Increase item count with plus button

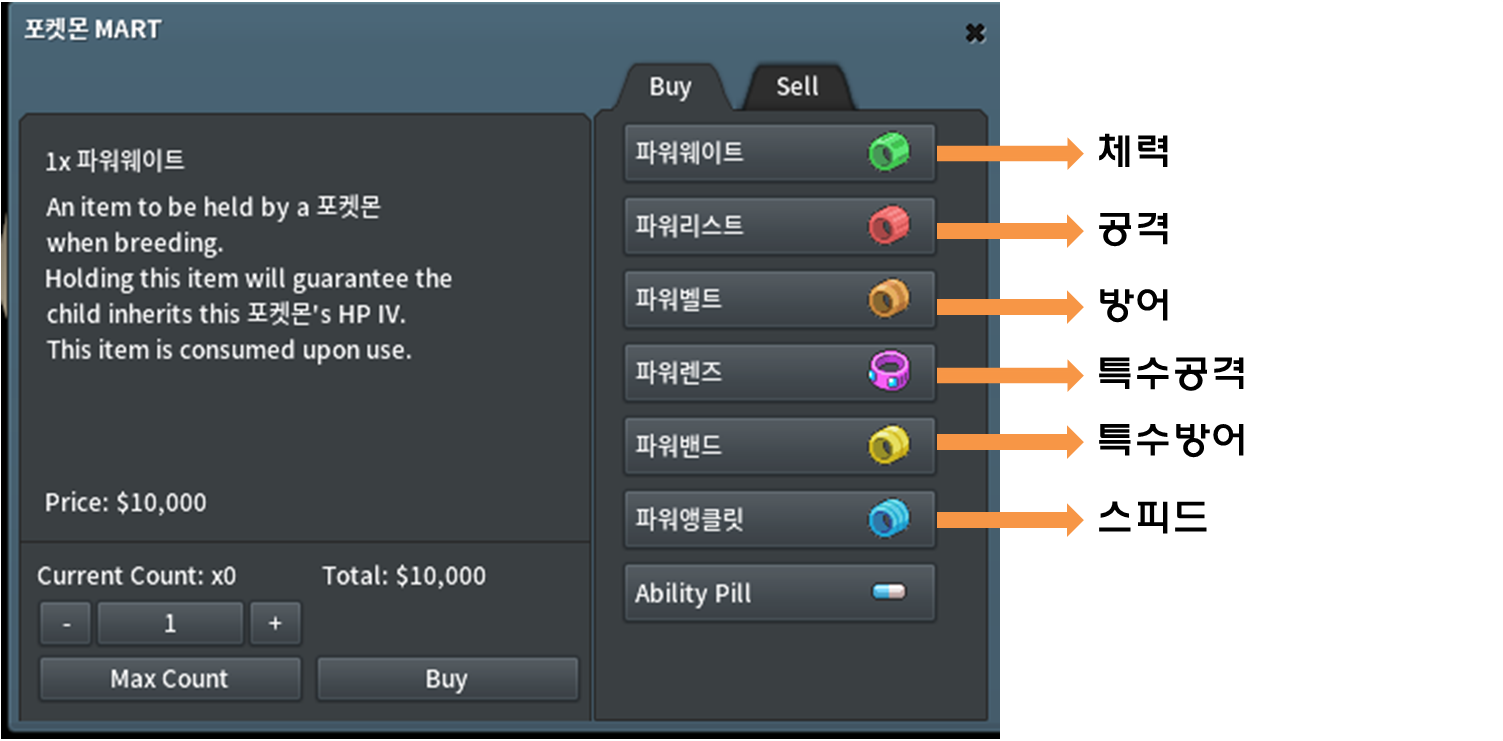coord(275,624)
